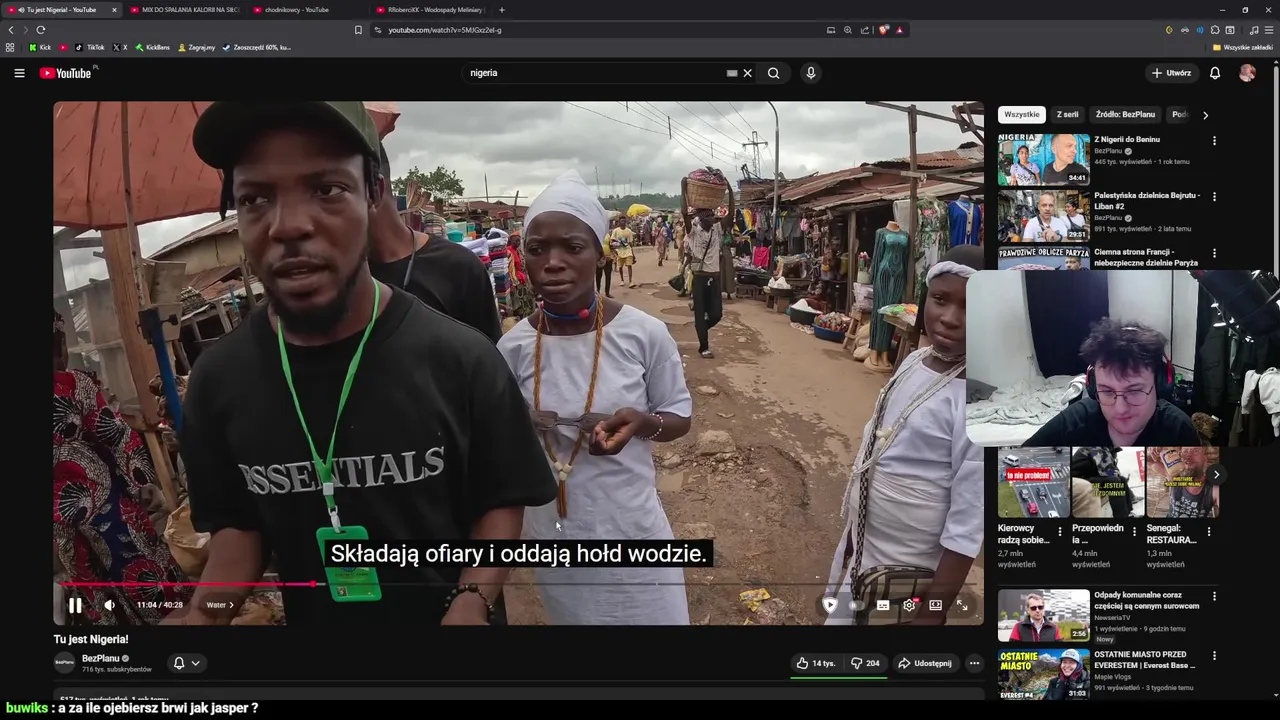The image size is (1280, 720).
Task: Open the account avatar menu
Action: pos(1247,73)
